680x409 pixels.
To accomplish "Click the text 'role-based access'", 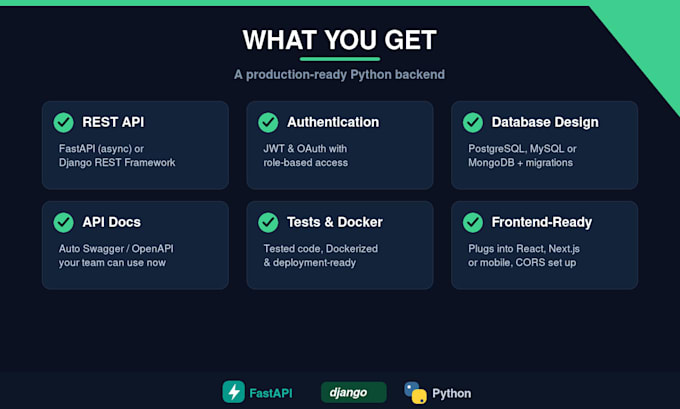I will click(x=306, y=163).
